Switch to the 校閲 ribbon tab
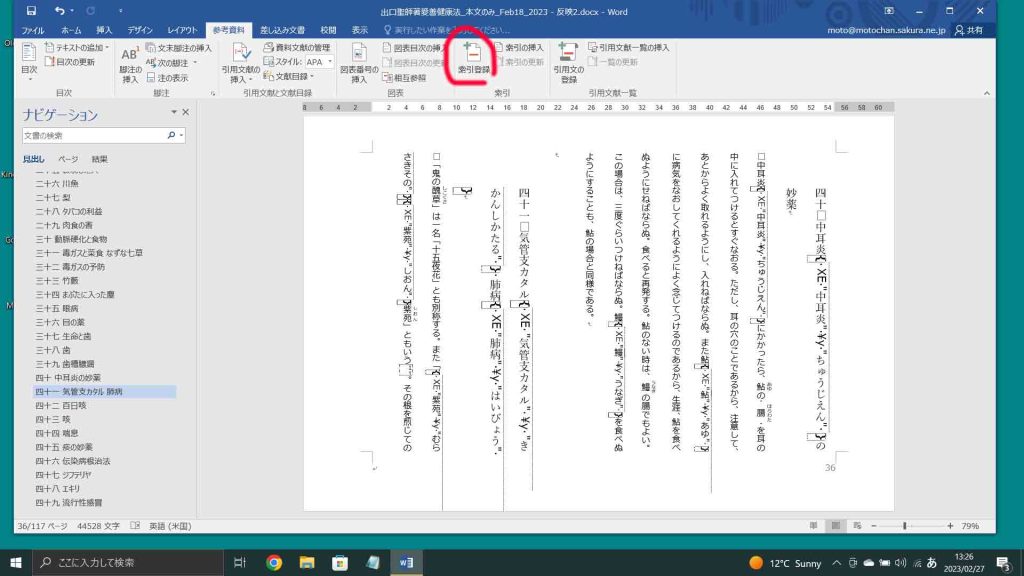The image size is (1024, 576). pyautogui.click(x=328, y=30)
